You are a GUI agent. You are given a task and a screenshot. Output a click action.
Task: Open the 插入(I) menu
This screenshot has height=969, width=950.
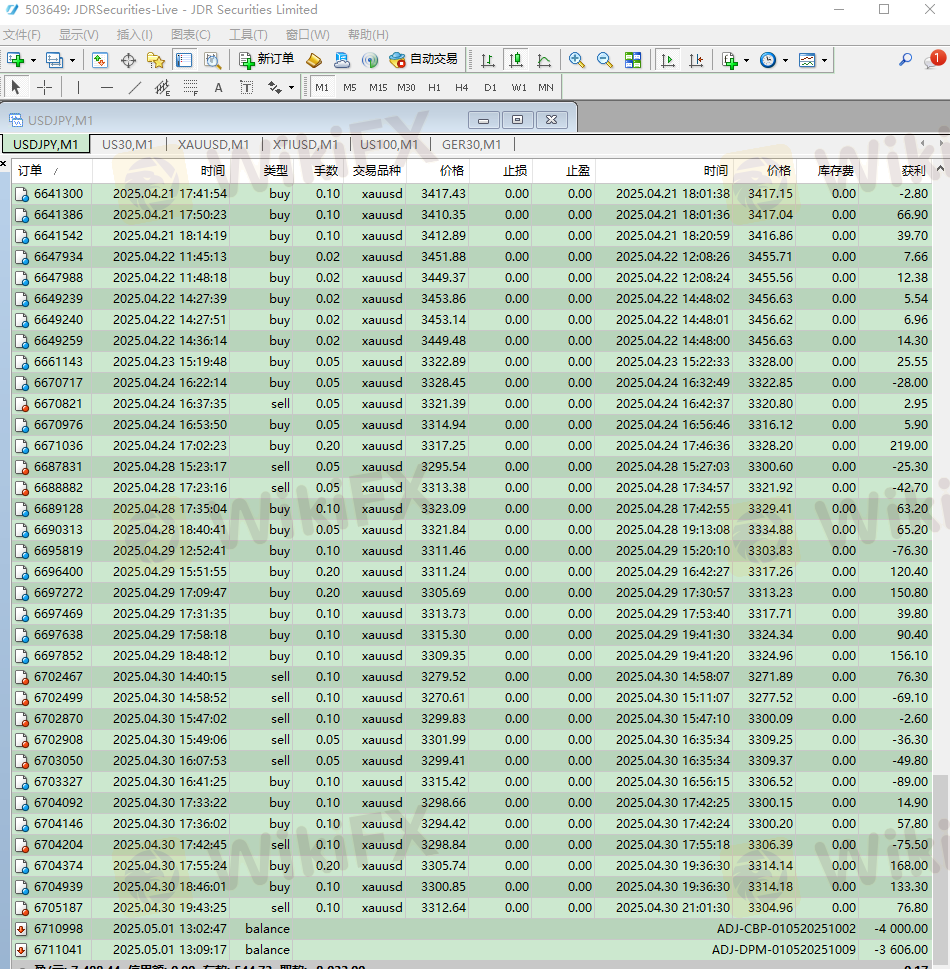pyautogui.click(x=134, y=34)
